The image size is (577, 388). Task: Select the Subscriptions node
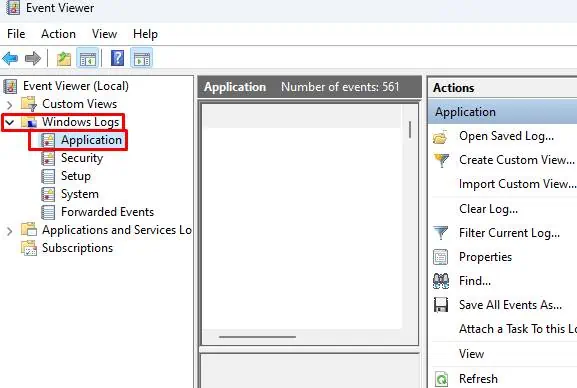click(77, 248)
